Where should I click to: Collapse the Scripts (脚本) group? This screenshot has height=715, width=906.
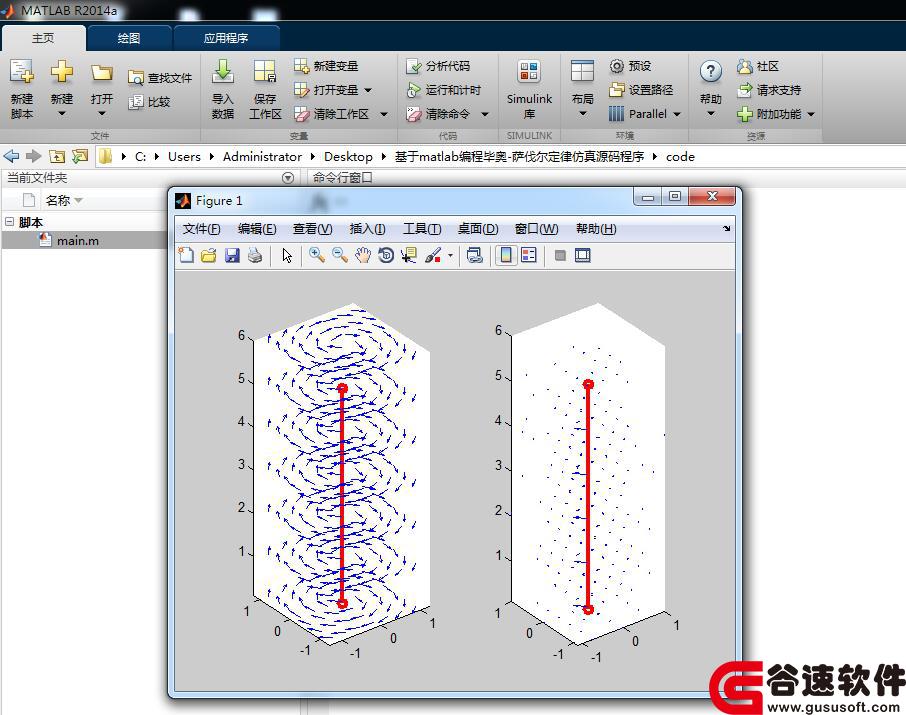click(9, 221)
